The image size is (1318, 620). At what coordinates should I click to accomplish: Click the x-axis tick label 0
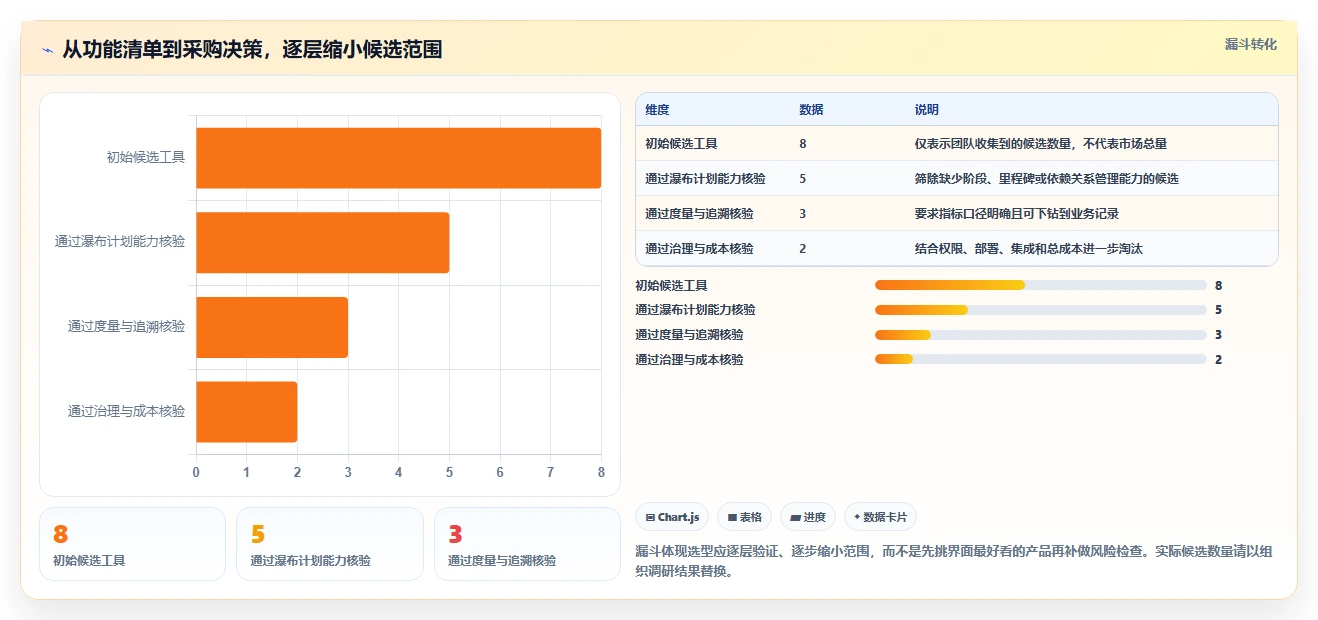click(196, 472)
